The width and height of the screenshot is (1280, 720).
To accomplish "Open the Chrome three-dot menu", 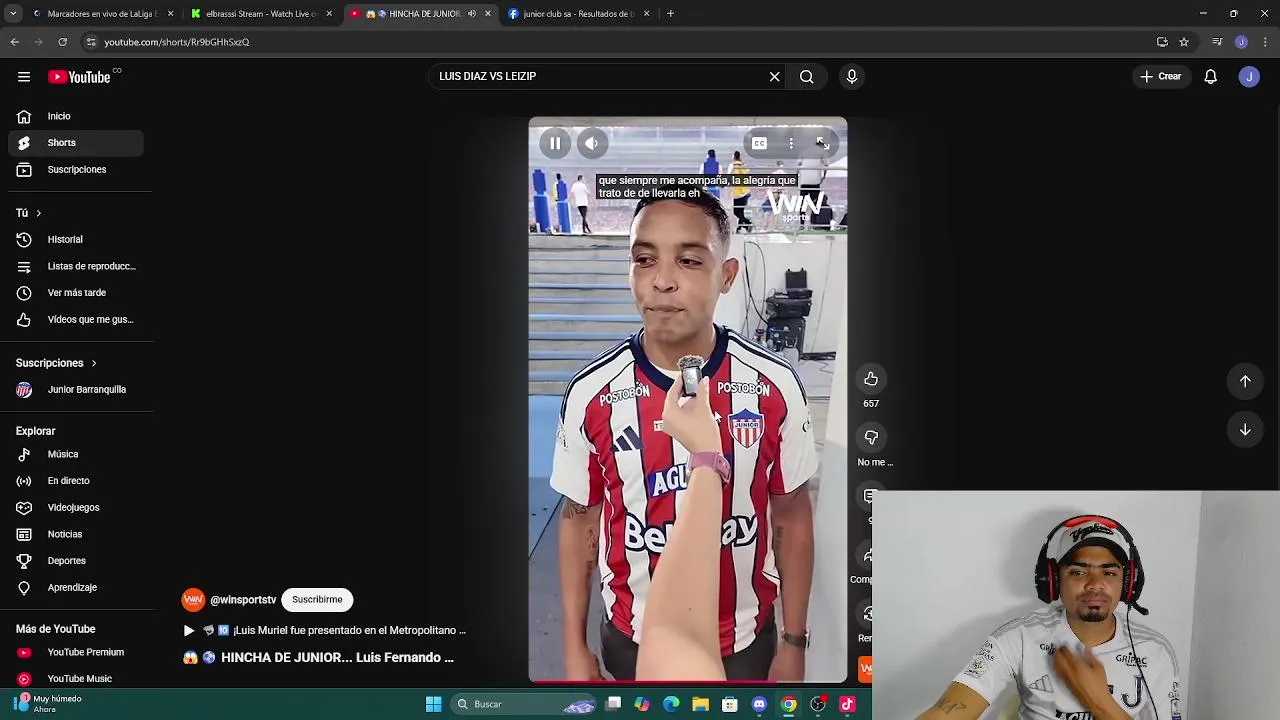I will (x=1266, y=42).
